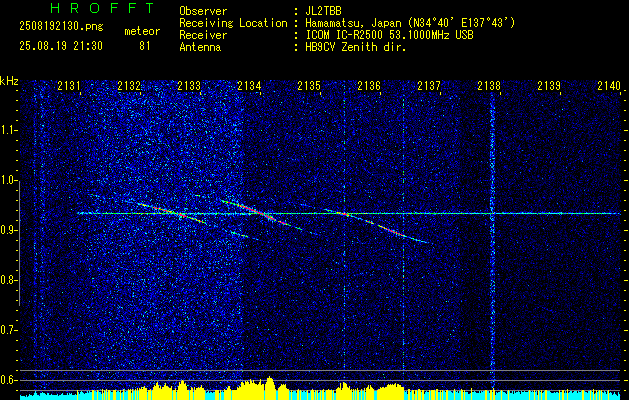Click the HROFFT title text
629x400 pixels.
102,8
